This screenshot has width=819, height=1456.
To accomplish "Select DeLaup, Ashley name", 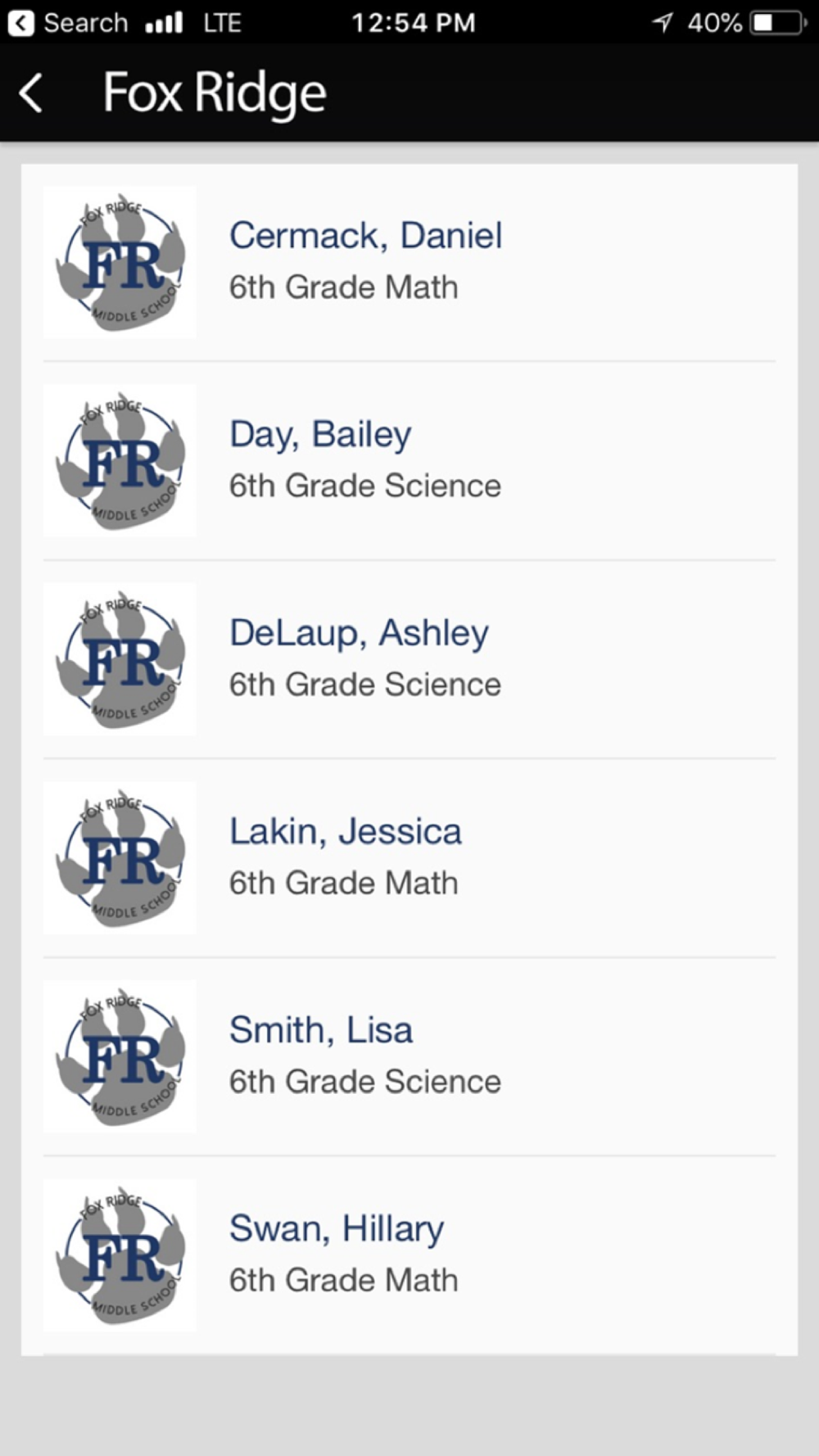I will click(359, 633).
